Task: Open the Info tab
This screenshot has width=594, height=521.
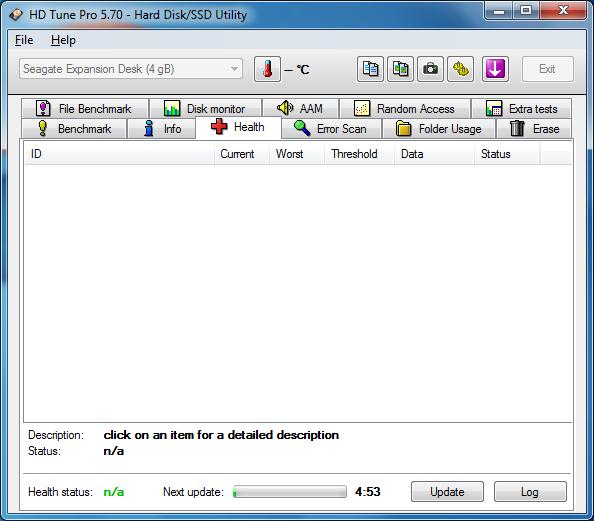Action: [162, 129]
